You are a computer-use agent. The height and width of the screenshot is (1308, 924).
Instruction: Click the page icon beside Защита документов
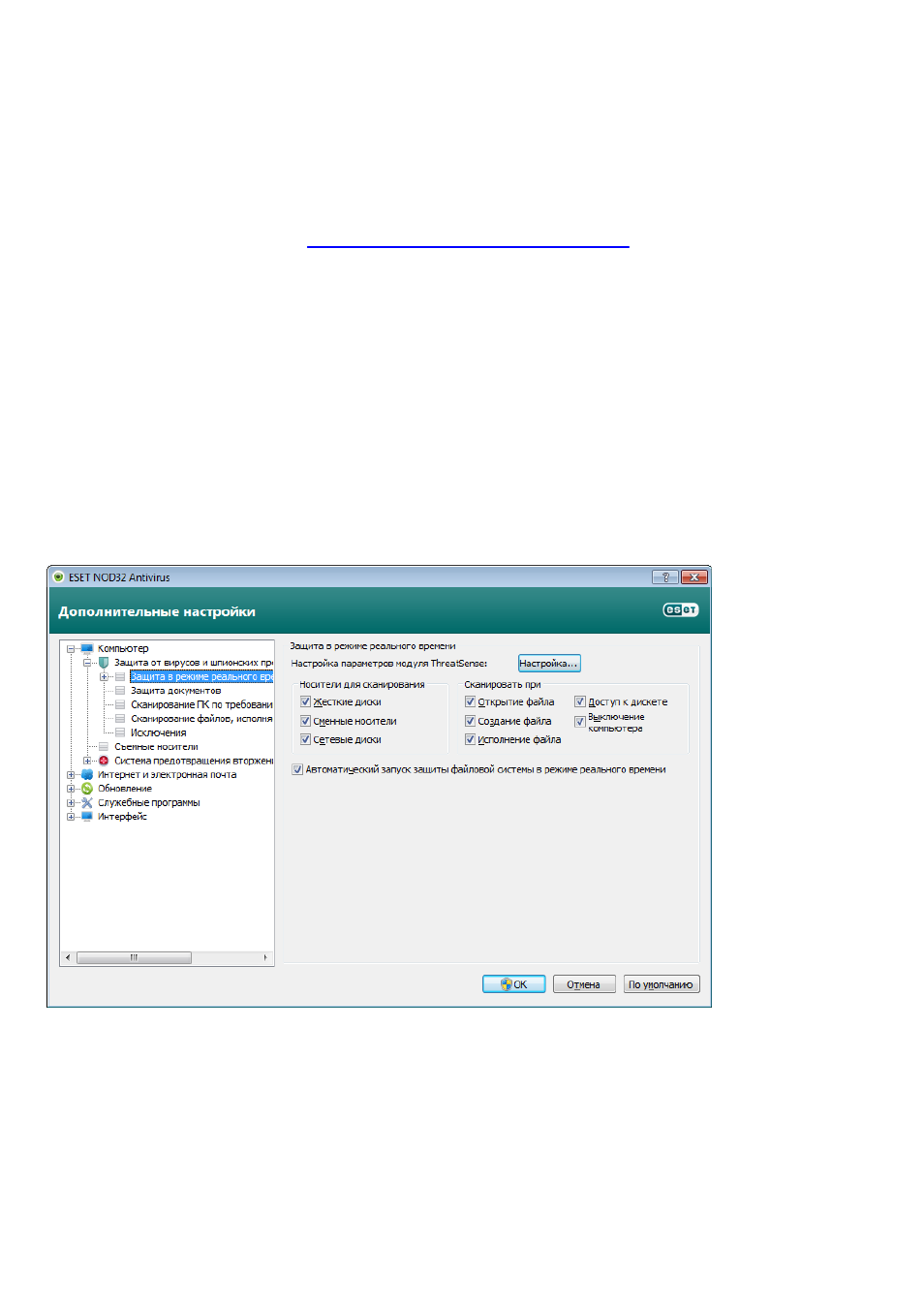point(120,691)
